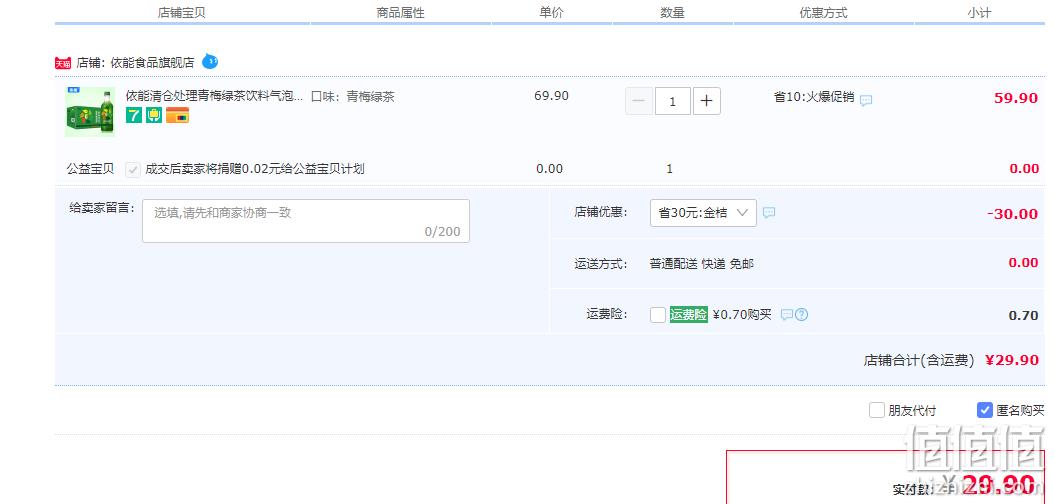The height and width of the screenshot is (504, 1054).
Task: Click the 省10:火爆促销 discount text
Action: 814,97
